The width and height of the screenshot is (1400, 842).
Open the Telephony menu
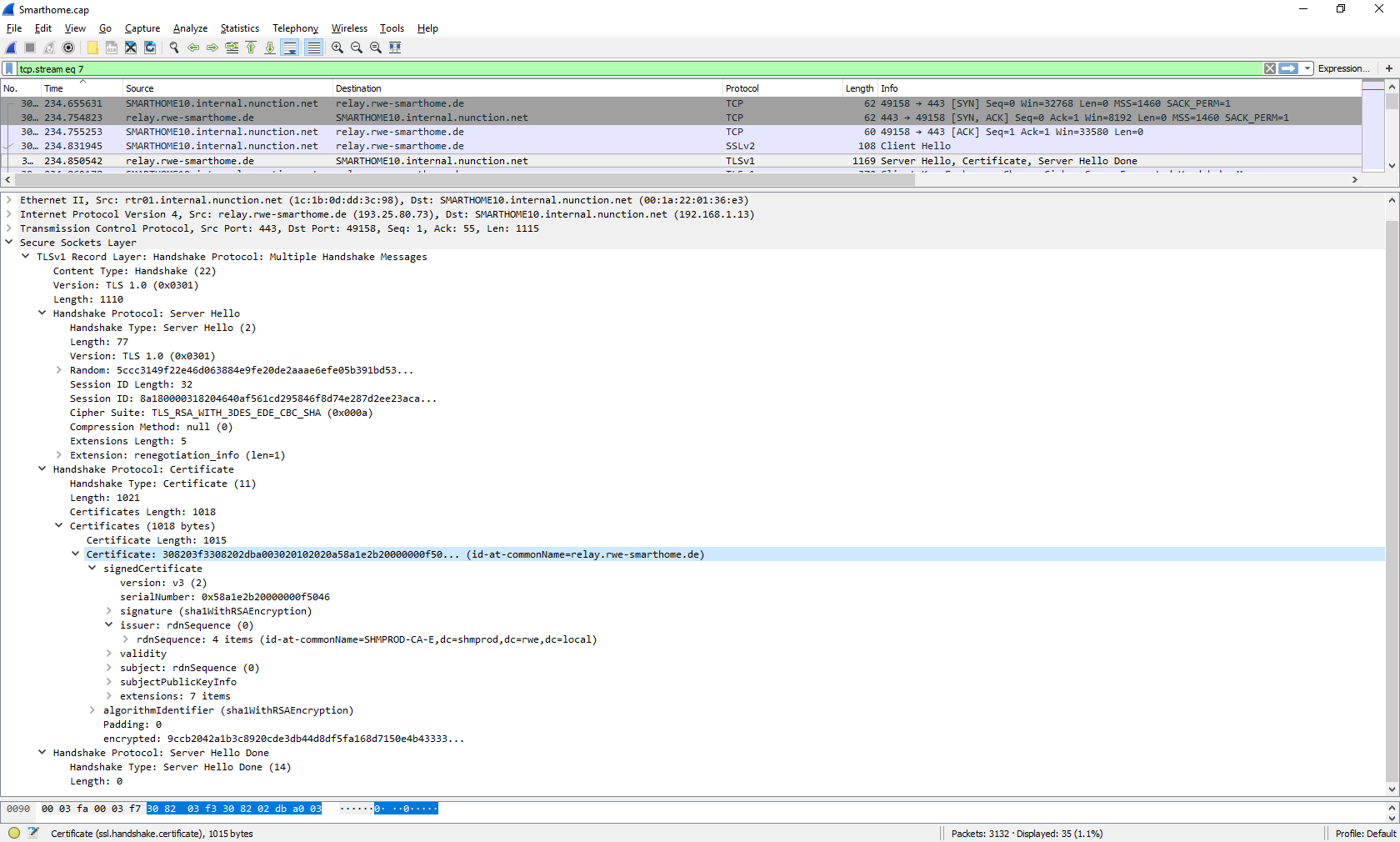295,28
